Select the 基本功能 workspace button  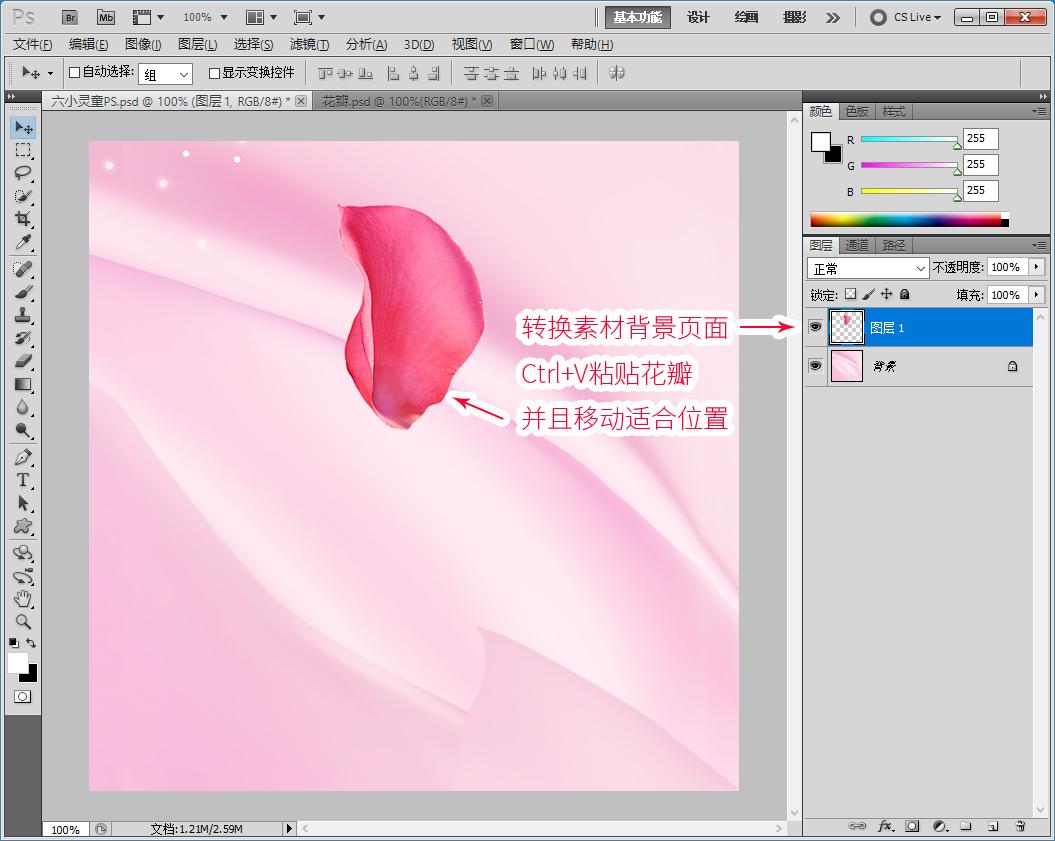pos(638,17)
